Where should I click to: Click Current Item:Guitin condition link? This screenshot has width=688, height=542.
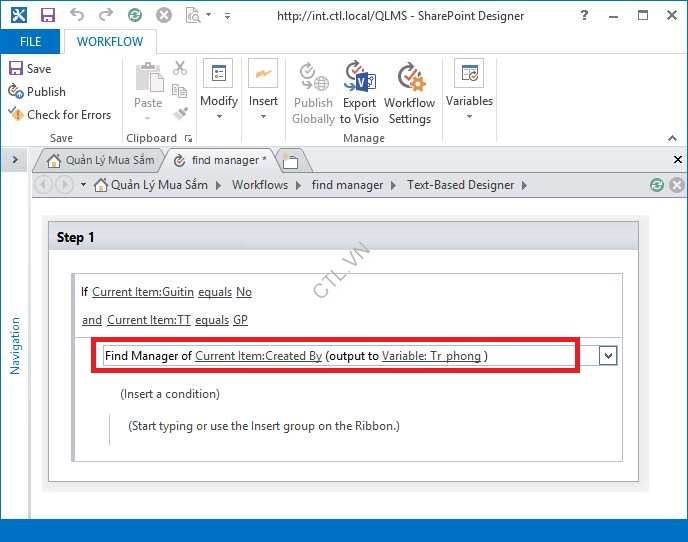point(142,292)
